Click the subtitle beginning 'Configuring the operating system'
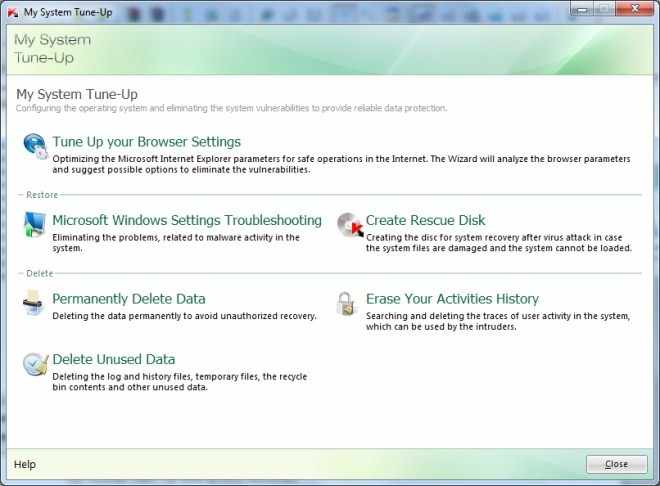The width and height of the screenshot is (660, 486). 232,109
